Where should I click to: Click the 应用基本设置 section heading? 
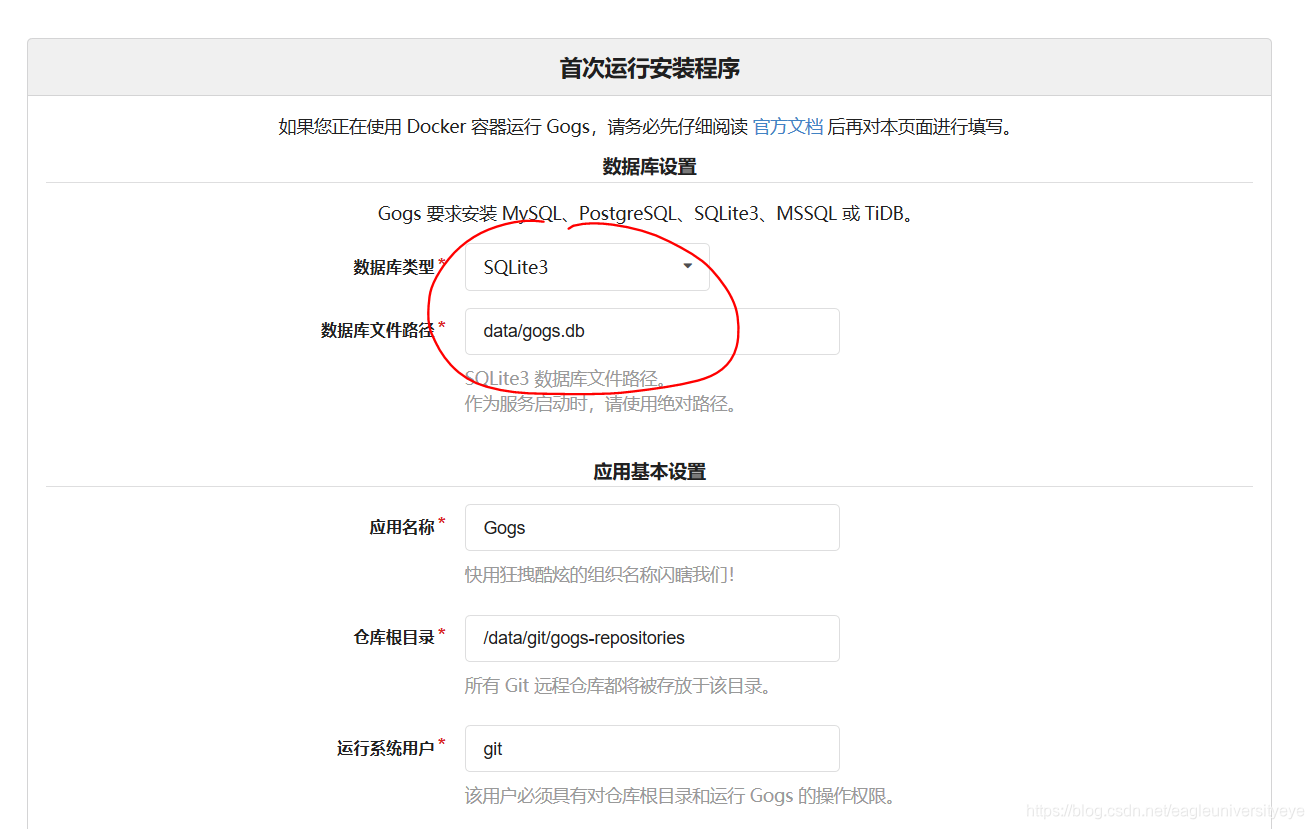(x=650, y=472)
